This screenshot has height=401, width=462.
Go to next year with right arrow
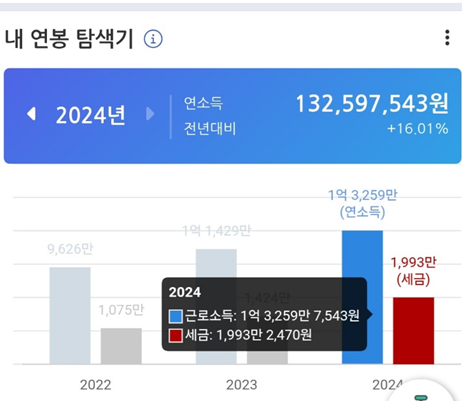(x=150, y=114)
